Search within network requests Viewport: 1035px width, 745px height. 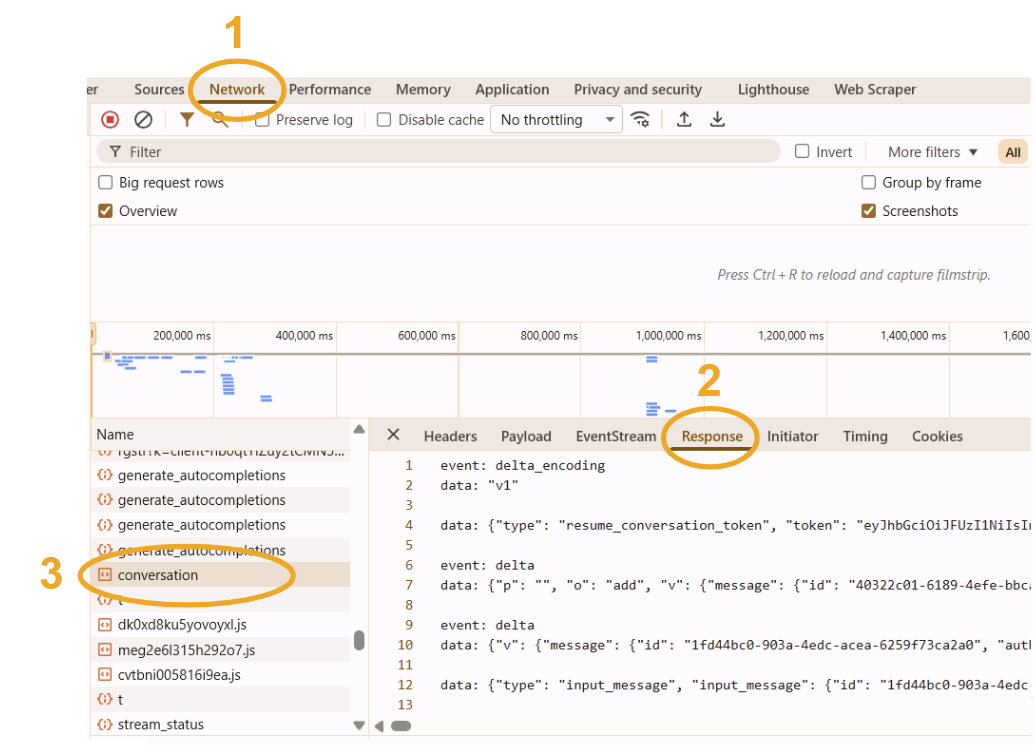pos(219,119)
